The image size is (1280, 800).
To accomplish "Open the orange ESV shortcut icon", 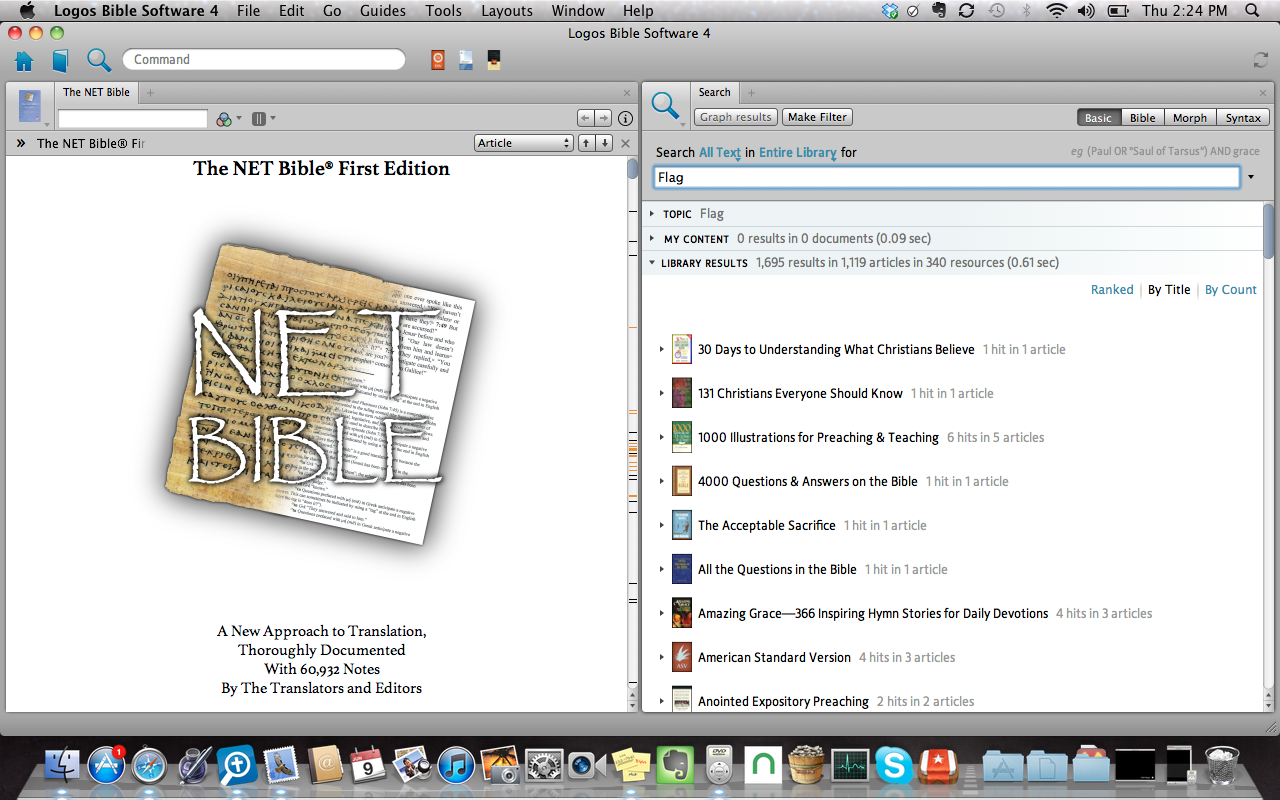I will click(437, 60).
